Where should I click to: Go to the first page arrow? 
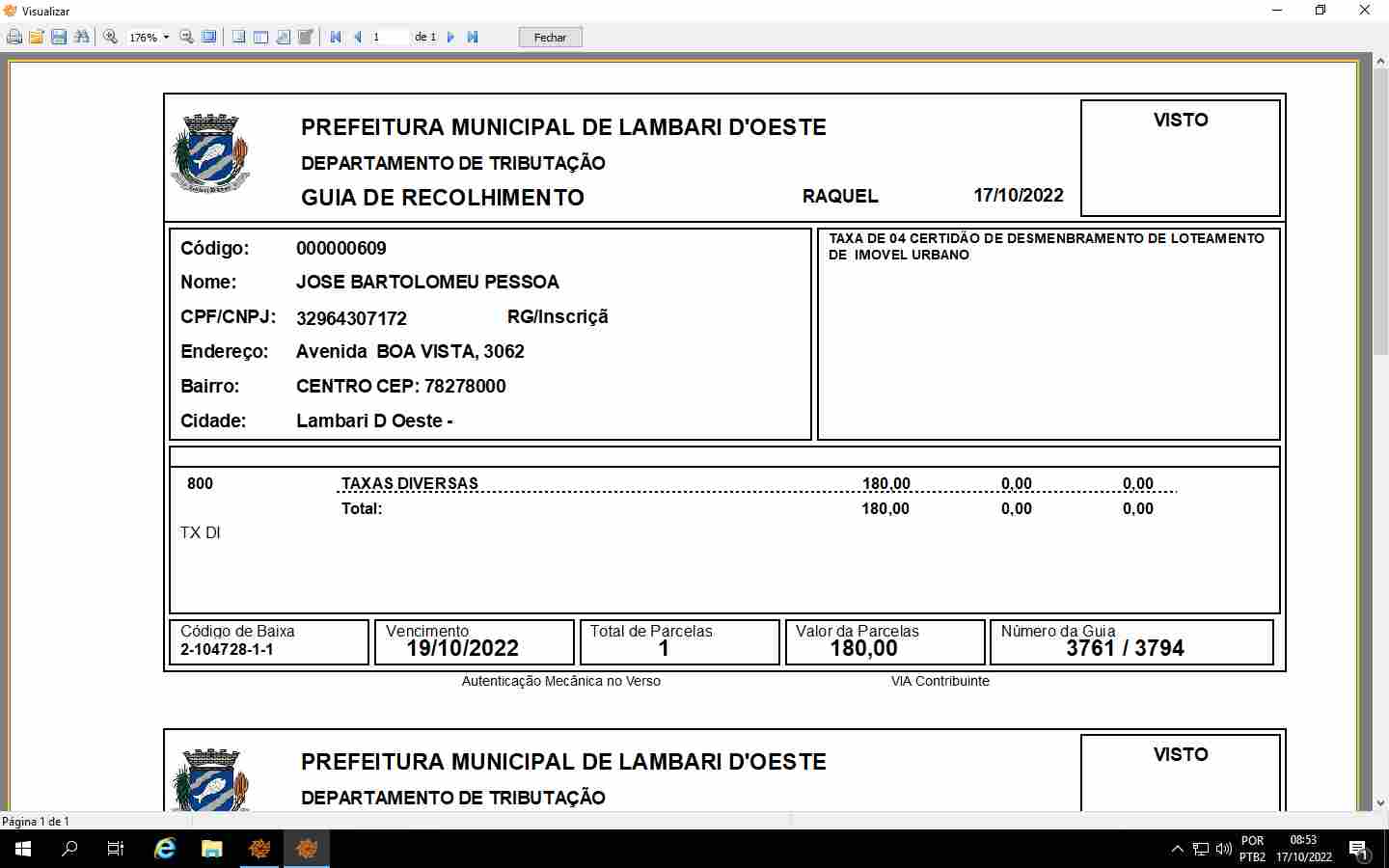336,38
